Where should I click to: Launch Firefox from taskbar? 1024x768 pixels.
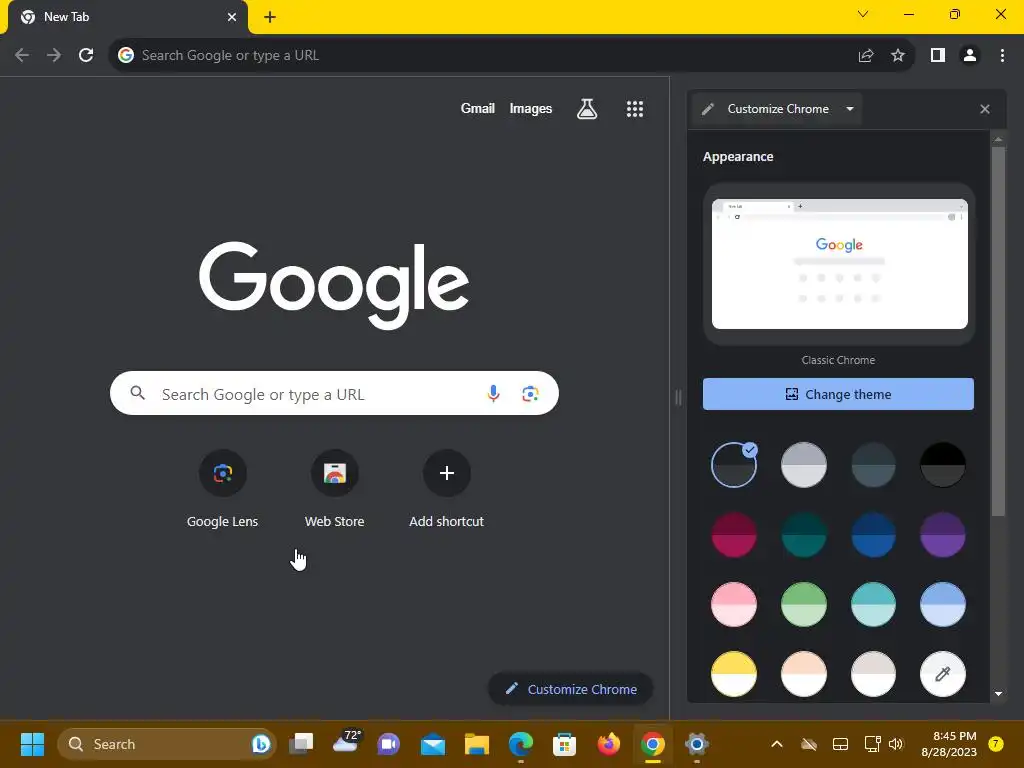(609, 744)
